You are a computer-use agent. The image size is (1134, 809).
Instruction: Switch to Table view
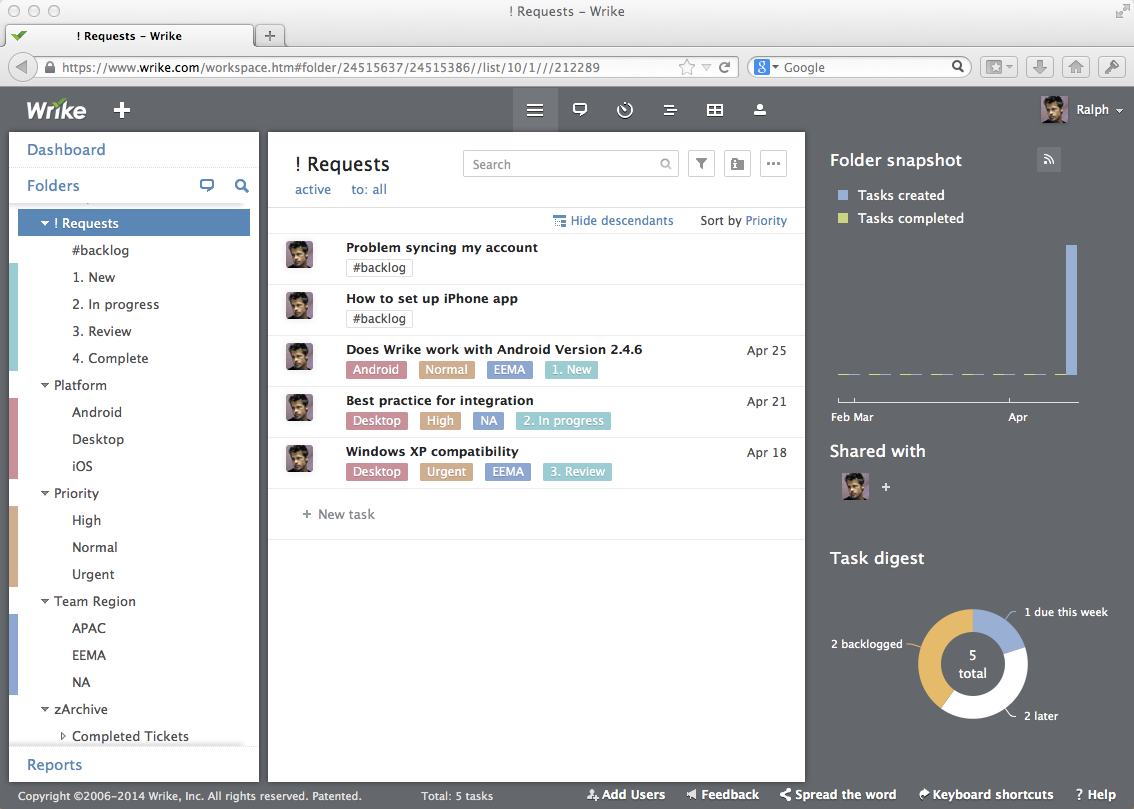tap(714, 109)
